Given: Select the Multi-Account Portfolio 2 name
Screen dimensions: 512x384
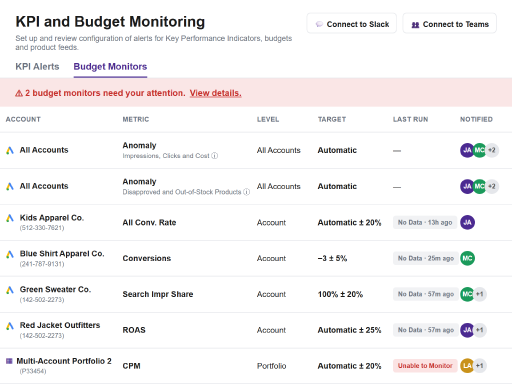Looking at the screenshot, I should (64, 361).
